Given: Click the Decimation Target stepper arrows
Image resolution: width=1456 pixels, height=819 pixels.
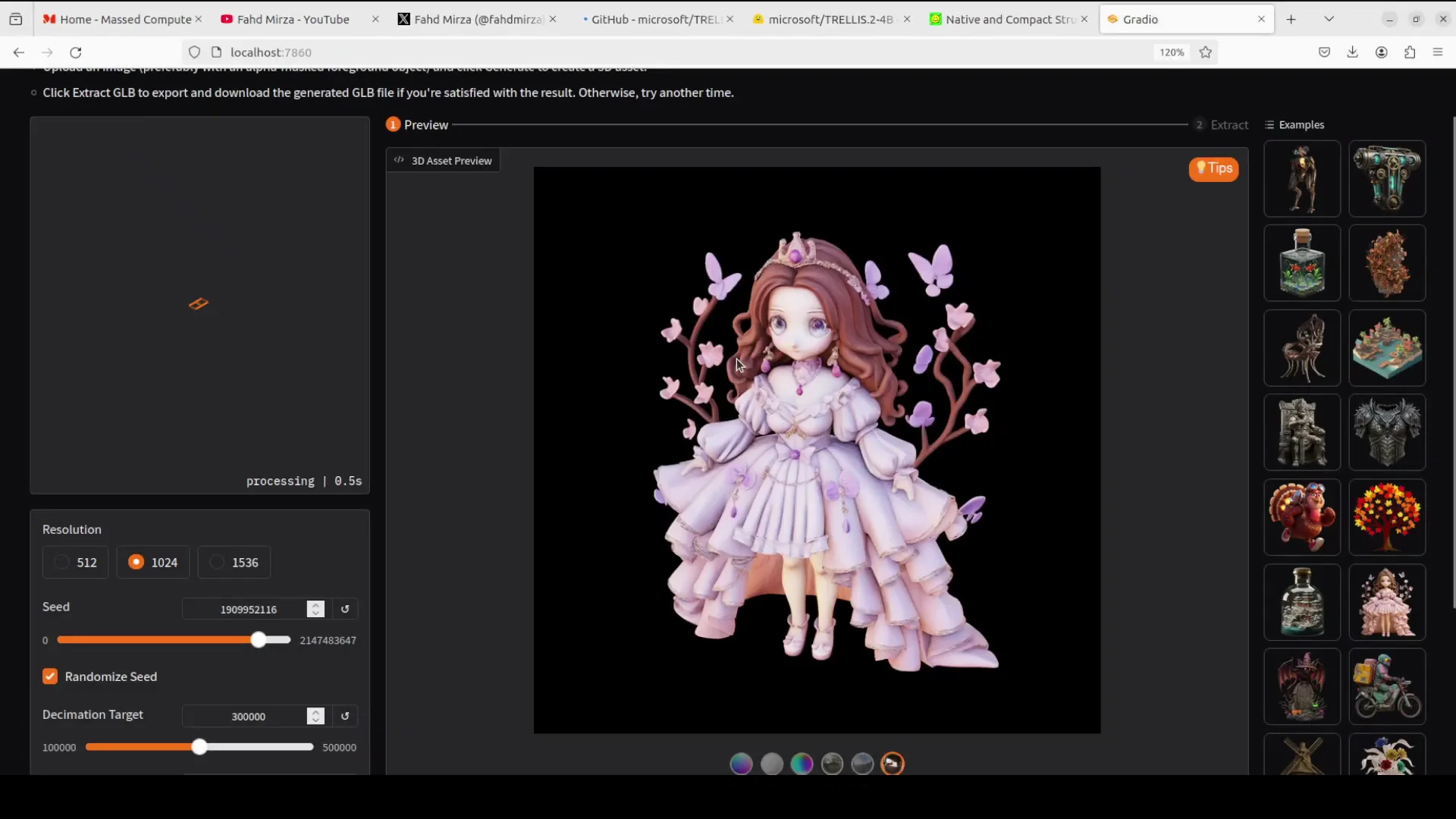Looking at the screenshot, I should click(x=315, y=716).
